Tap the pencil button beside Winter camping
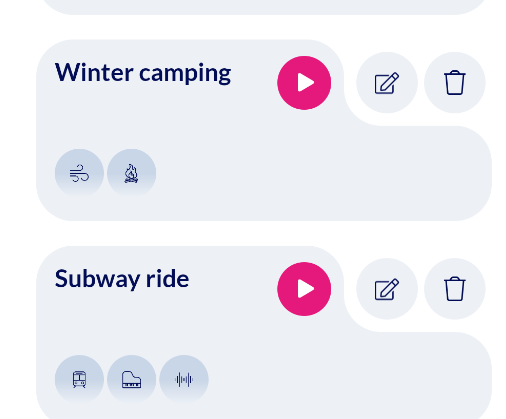Screen dimensions: 506x419 click(x=387, y=83)
